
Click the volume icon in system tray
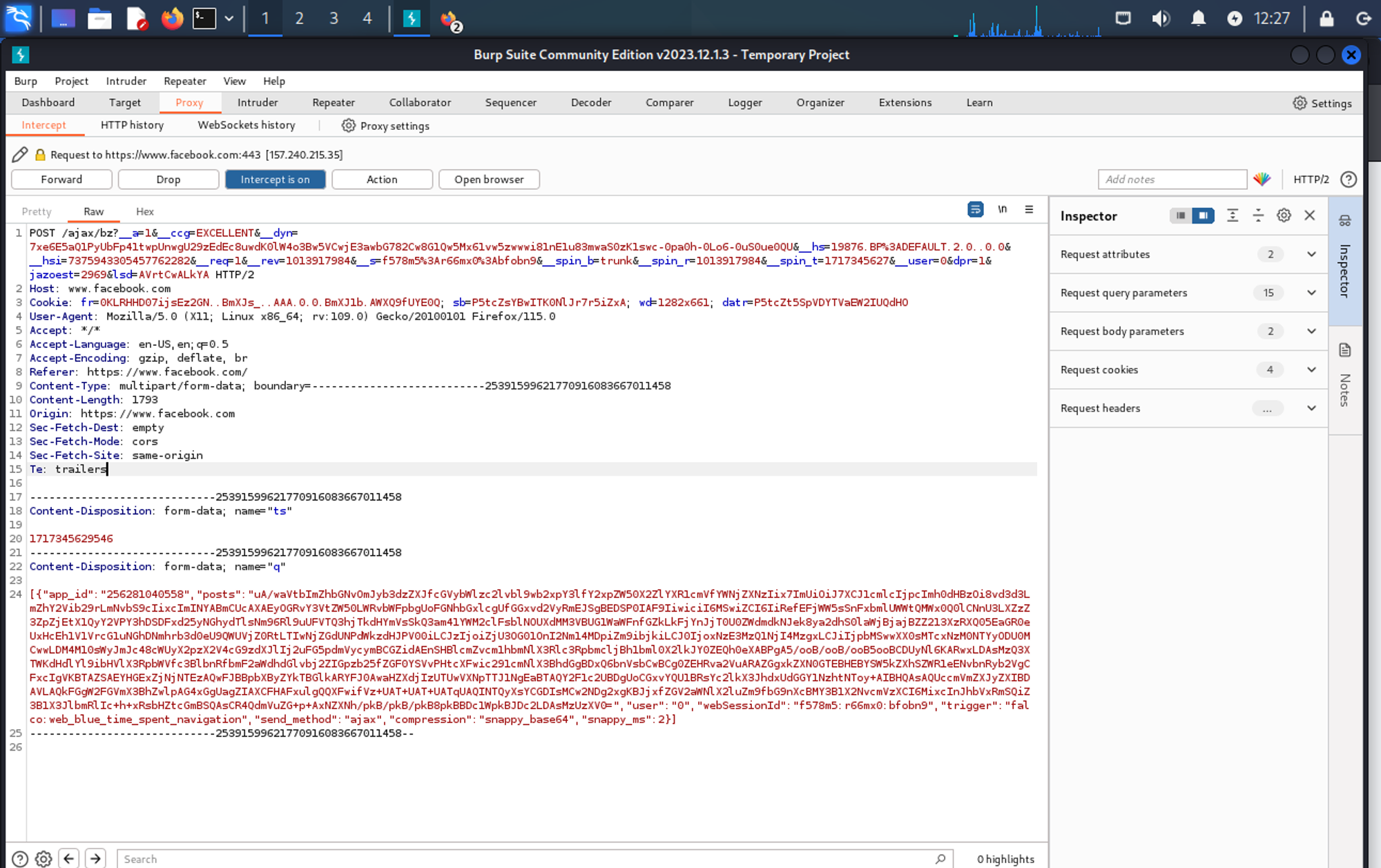(x=1161, y=19)
